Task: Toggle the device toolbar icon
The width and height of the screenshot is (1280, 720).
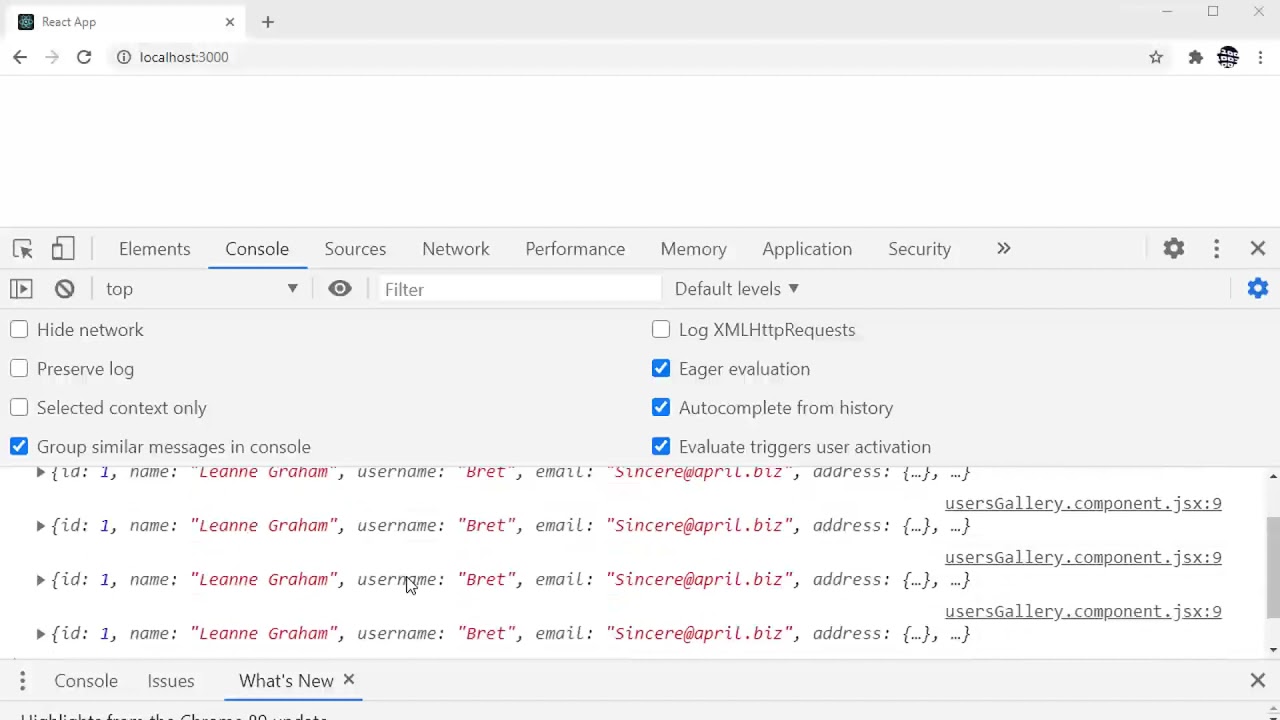Action: click(63, 249)
